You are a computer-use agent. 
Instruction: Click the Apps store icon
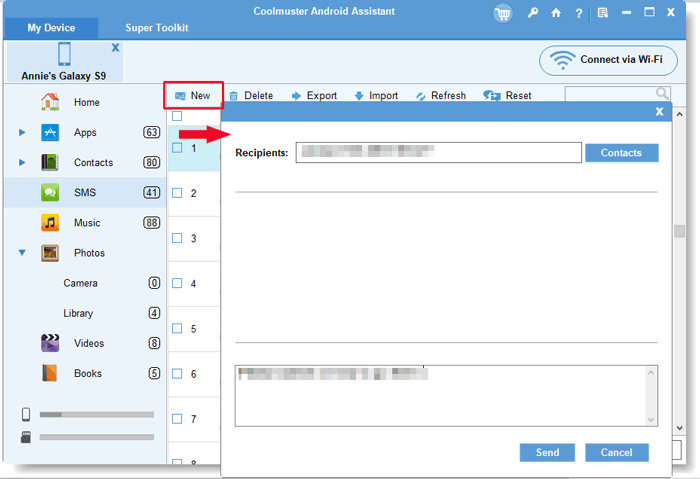tap(50, 132)
